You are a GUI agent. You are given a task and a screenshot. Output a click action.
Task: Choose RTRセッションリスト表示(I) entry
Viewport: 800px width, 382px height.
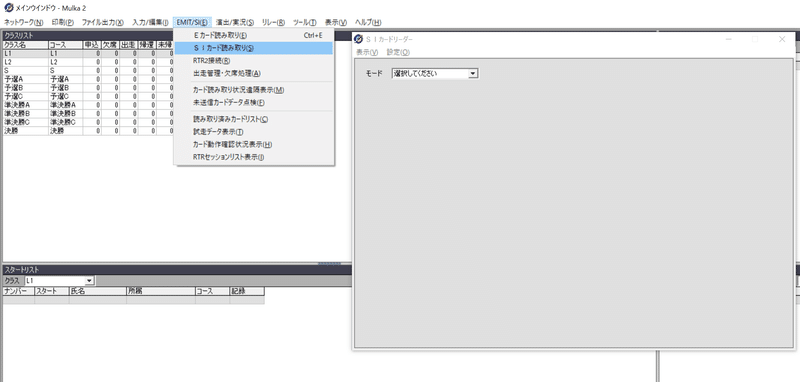(x=254, y=157)
